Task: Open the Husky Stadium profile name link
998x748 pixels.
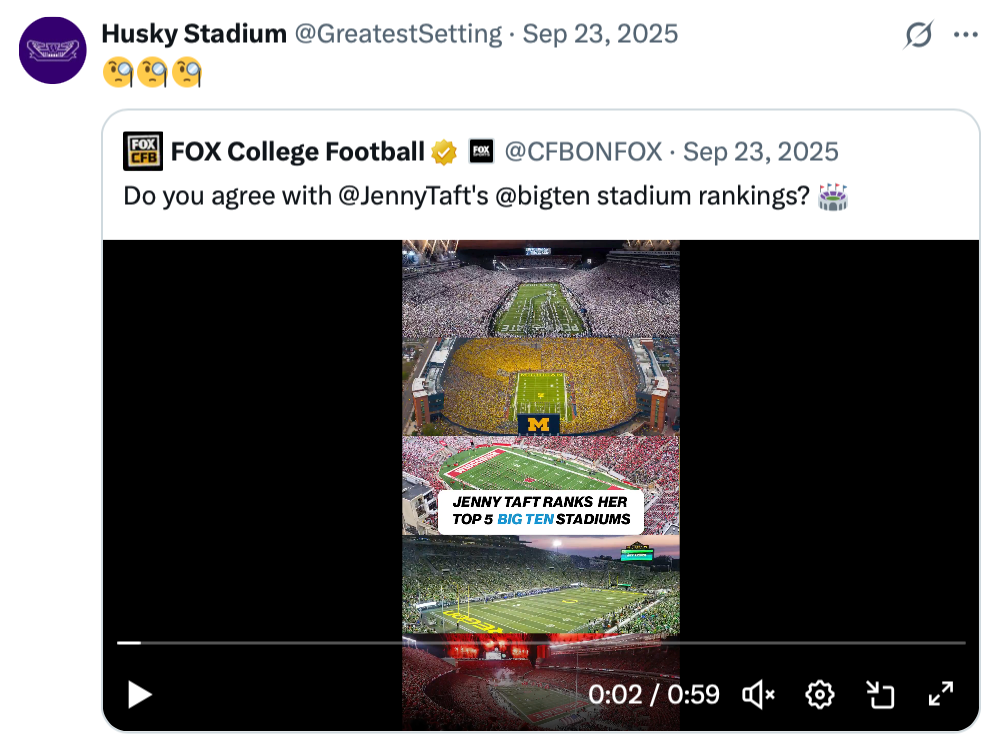Action: 194,34
